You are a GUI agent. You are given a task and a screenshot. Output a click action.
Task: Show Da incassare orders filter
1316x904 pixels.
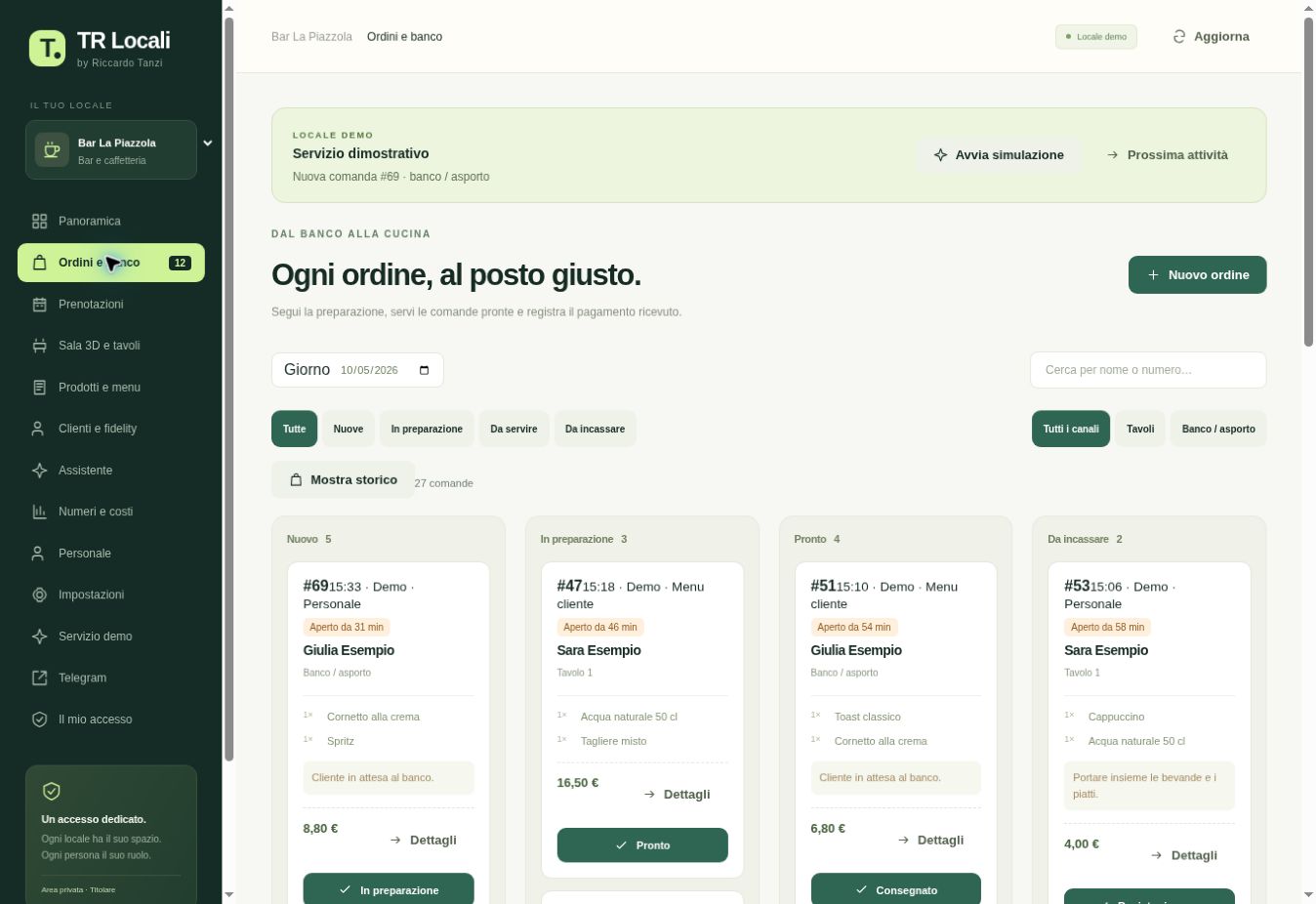[x=595, y=429]
